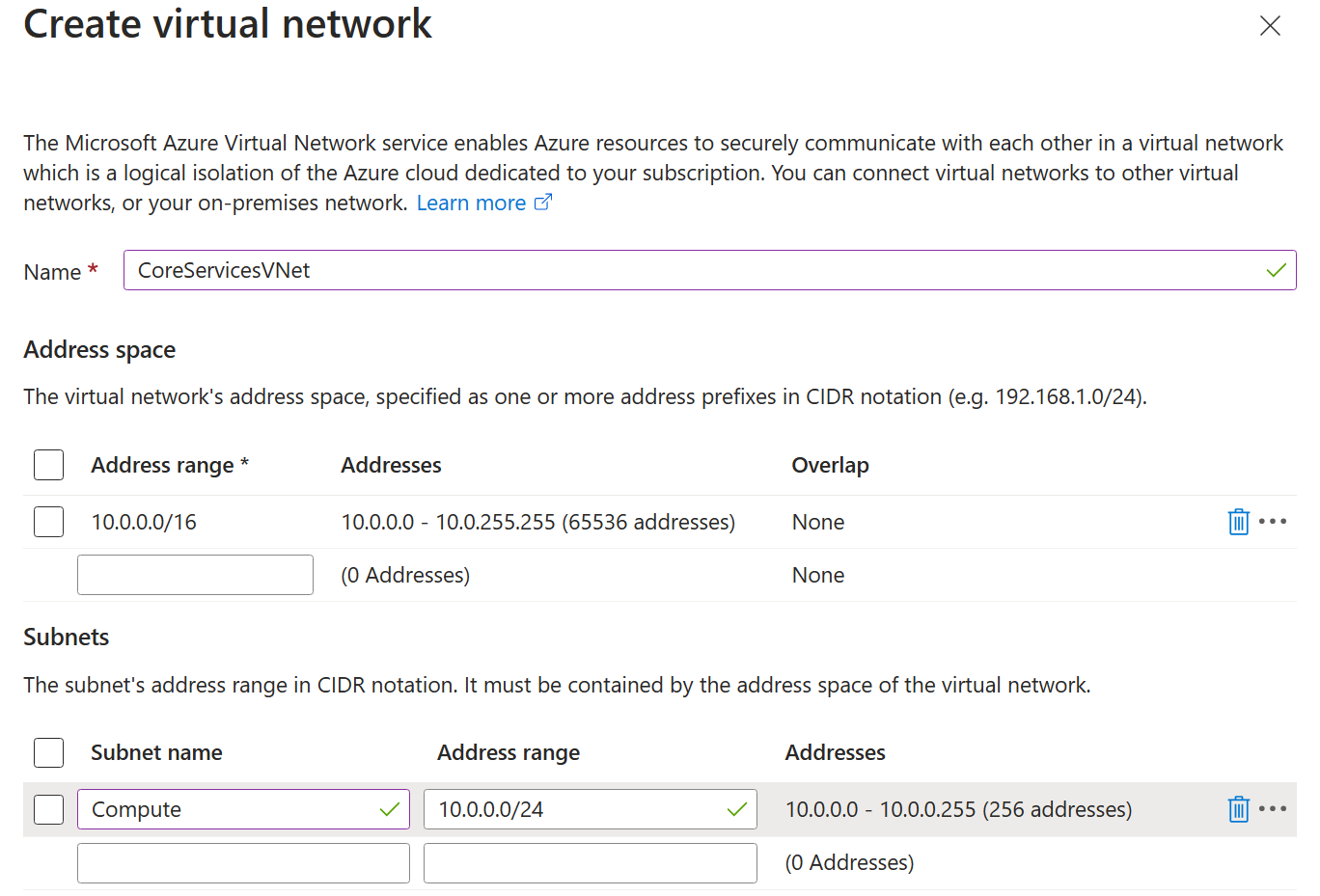Viewport: 1320px width, 896px height.
Task: Click the empty new subnet address range field
Action: click(590, 863)
